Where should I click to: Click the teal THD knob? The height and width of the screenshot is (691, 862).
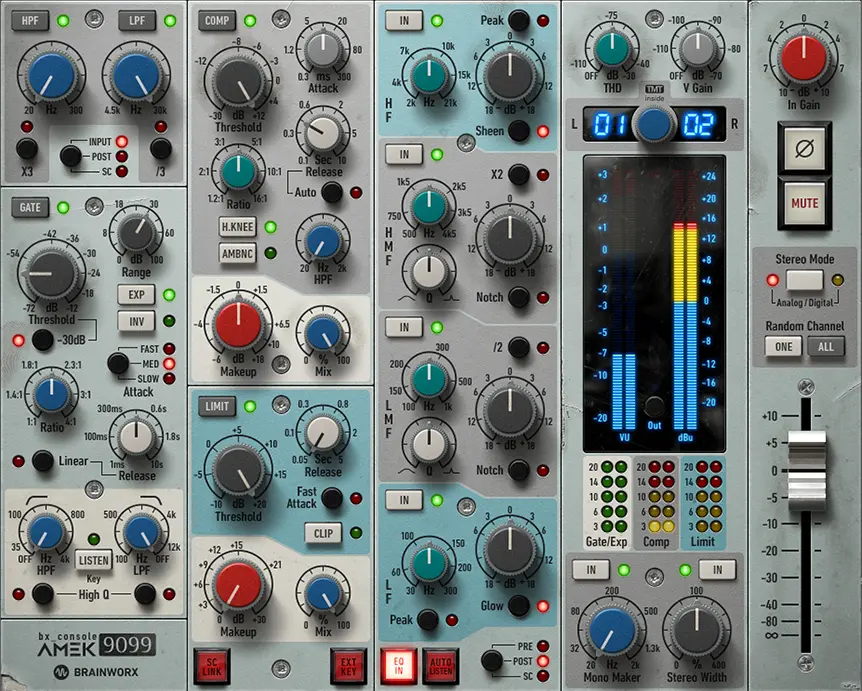coord(612,48)
